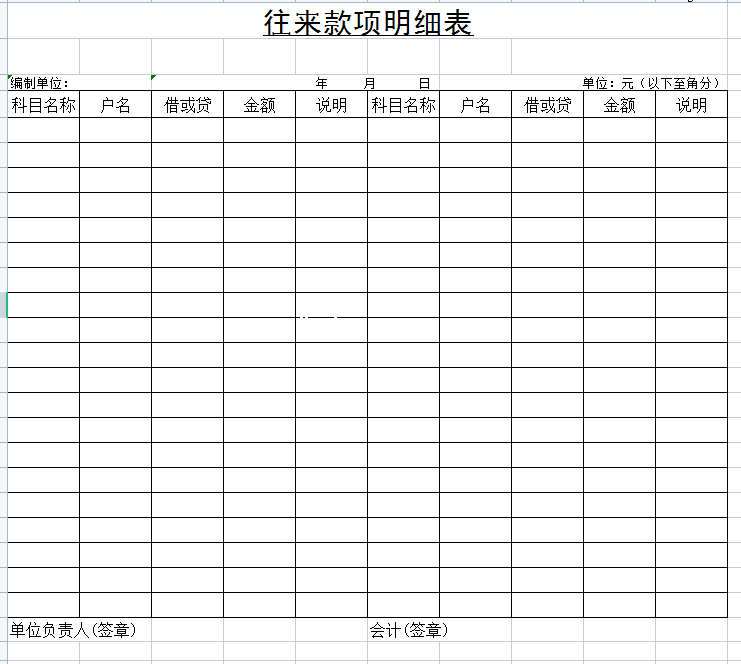Select the right 借或贷 header cell
This screenshot has width=741, height=664.
tap(547, 105)
